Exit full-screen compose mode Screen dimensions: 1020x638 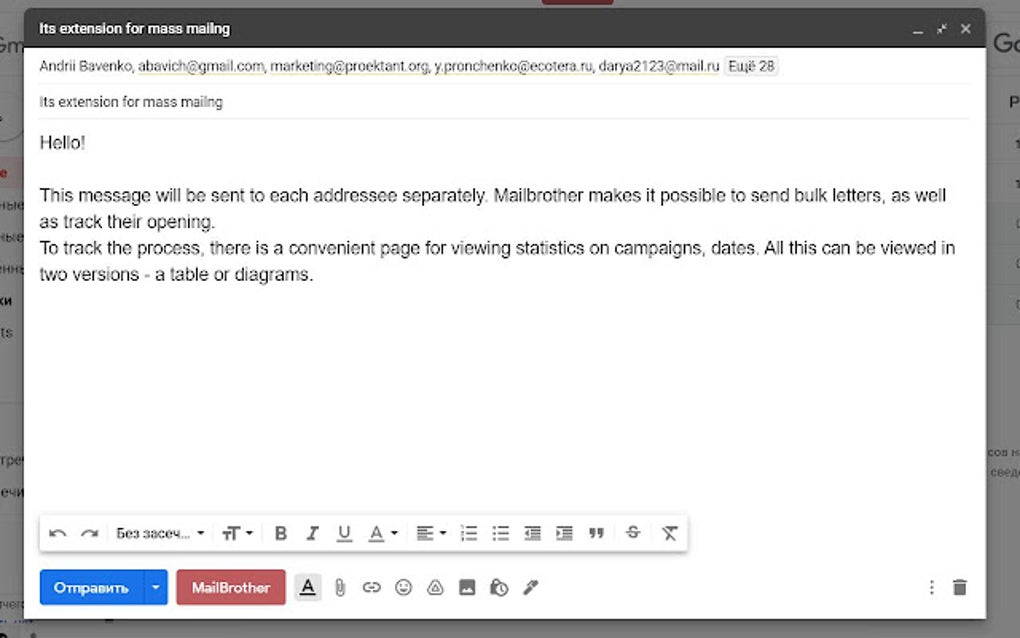[x=941, y=29]
